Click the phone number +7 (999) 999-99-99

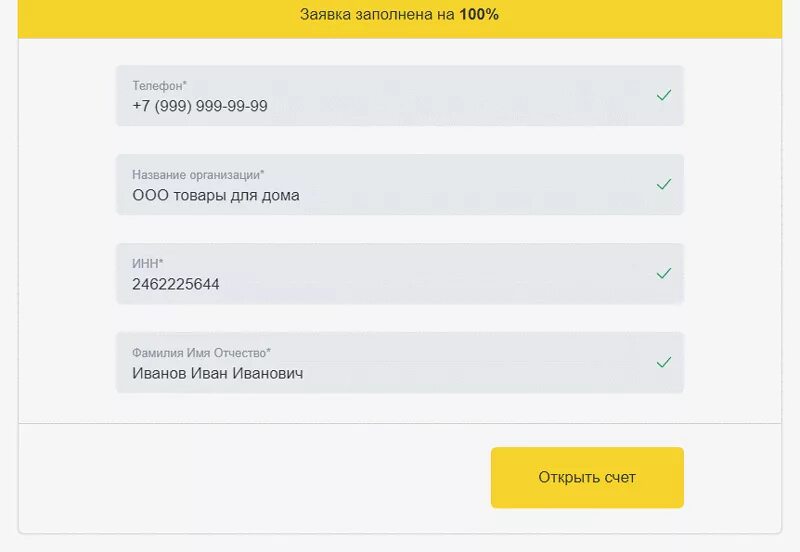click(200, 106)
